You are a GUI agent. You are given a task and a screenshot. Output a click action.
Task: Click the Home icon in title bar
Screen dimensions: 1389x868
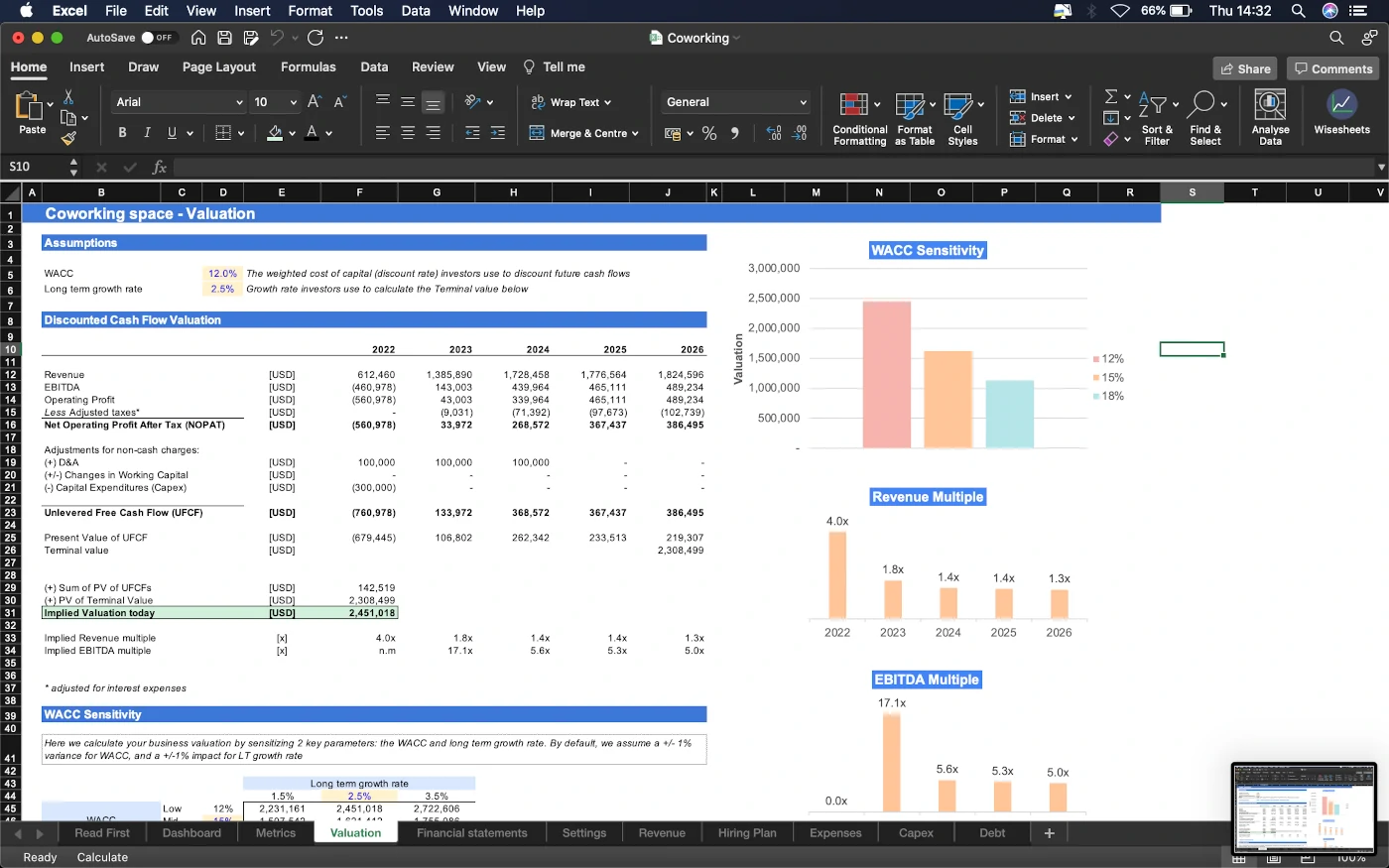(198, 38)
